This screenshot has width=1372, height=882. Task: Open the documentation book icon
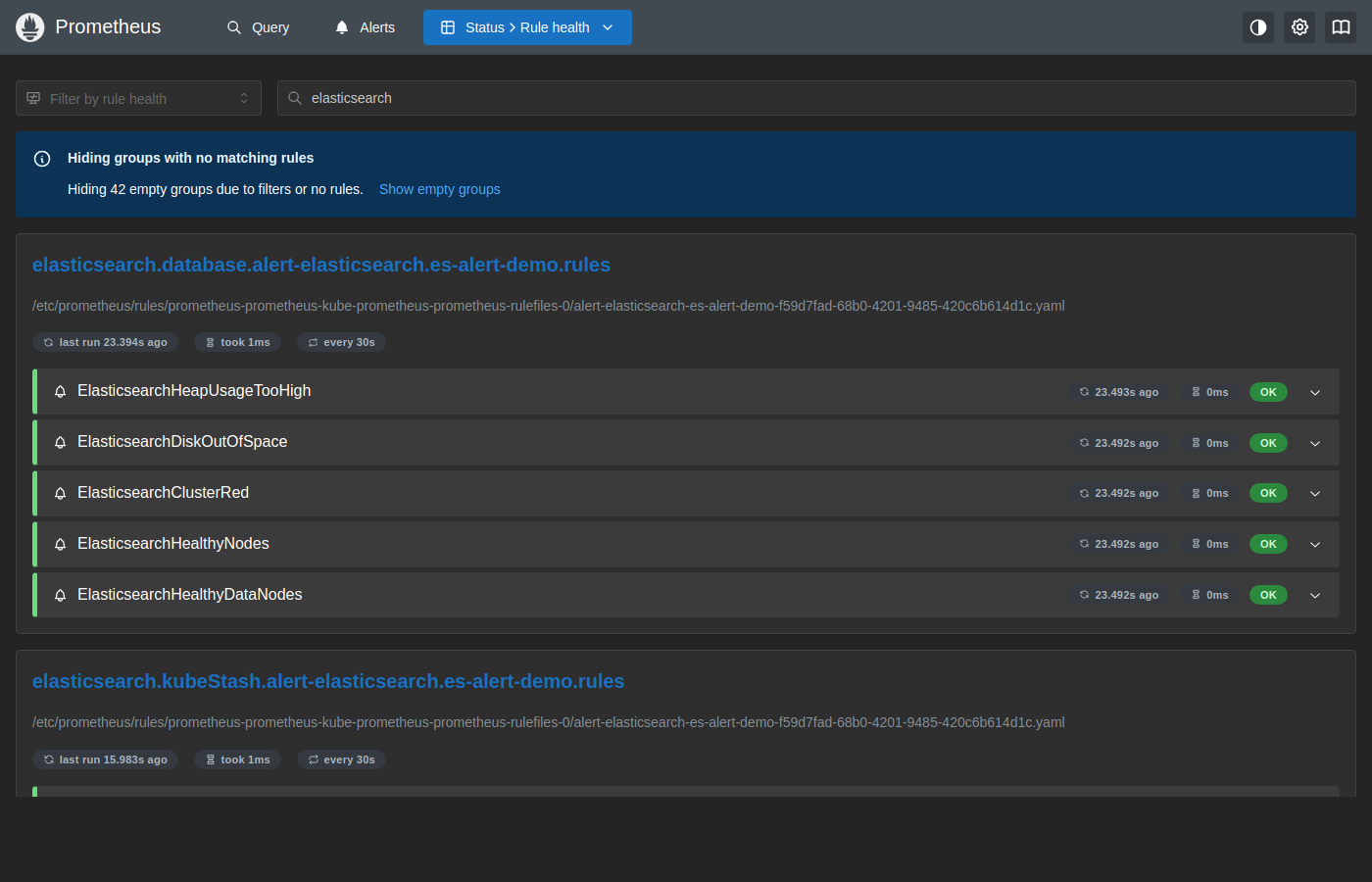(x=1341, y=27)
